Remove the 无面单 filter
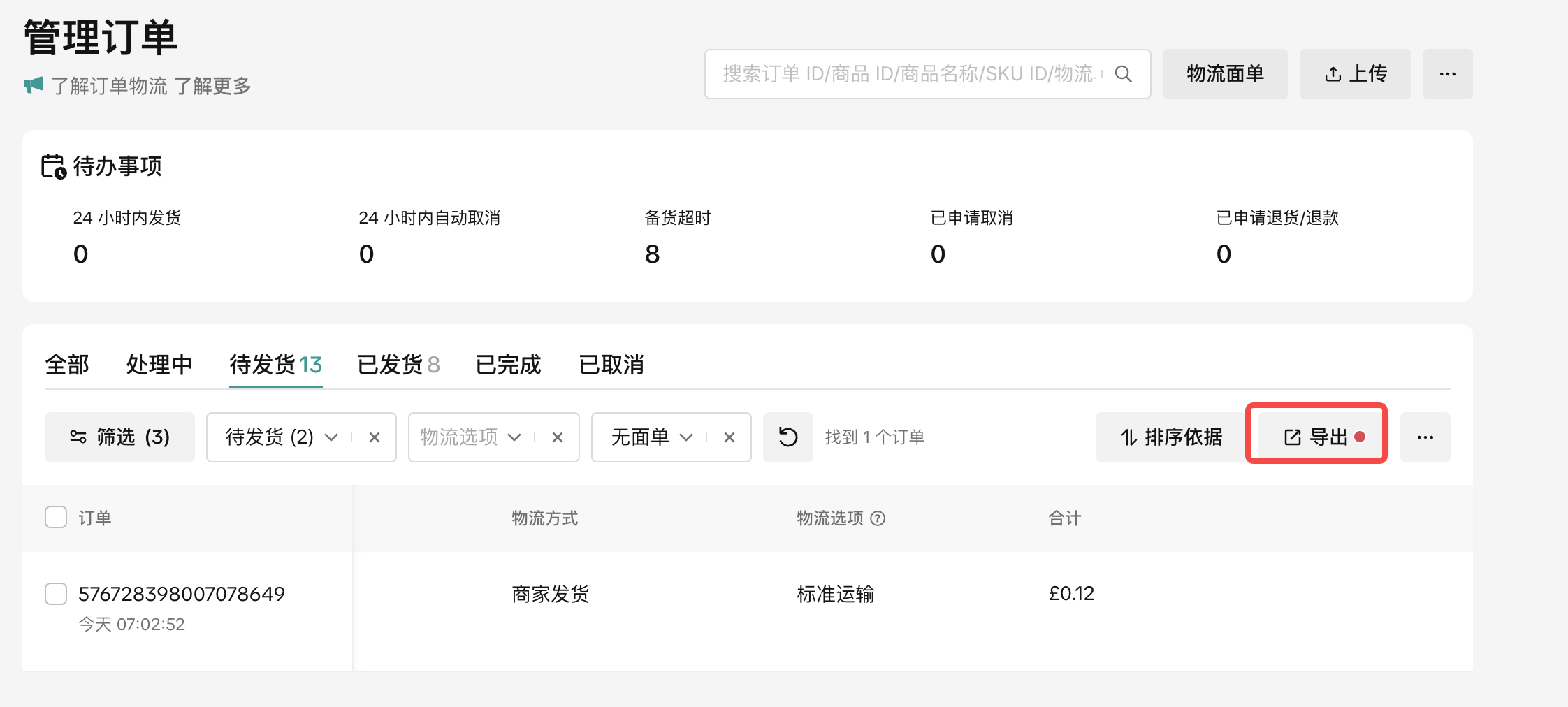 point(729,437)
